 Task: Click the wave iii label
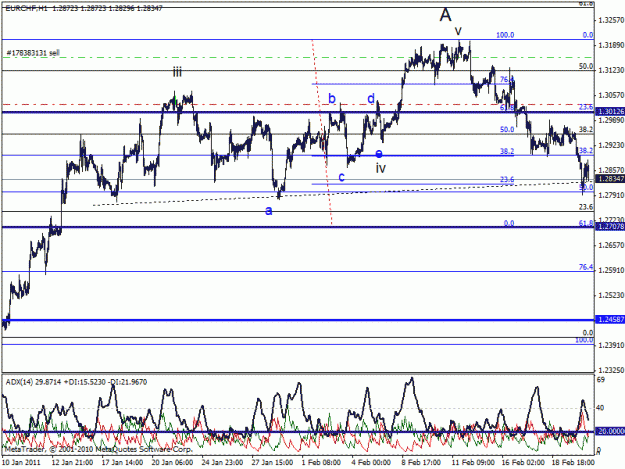[177, 72]
